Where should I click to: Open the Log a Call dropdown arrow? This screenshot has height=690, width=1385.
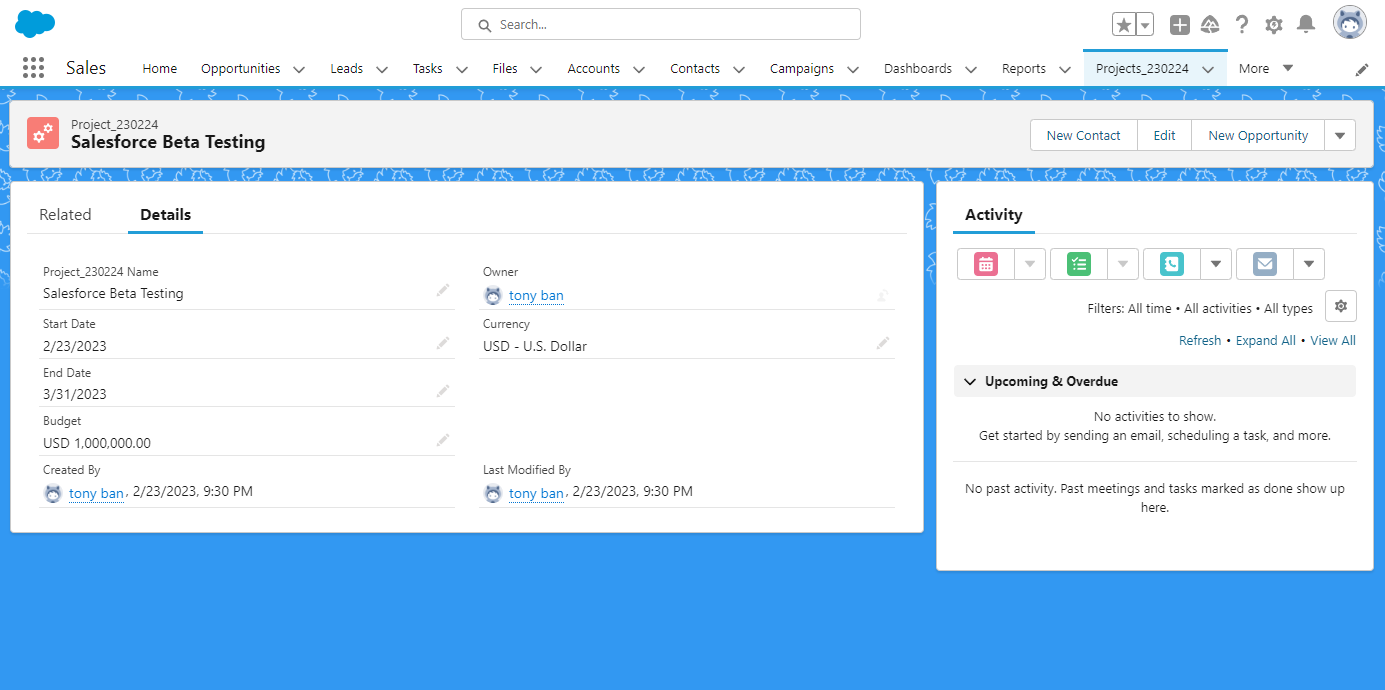[x=1216, y=264]
